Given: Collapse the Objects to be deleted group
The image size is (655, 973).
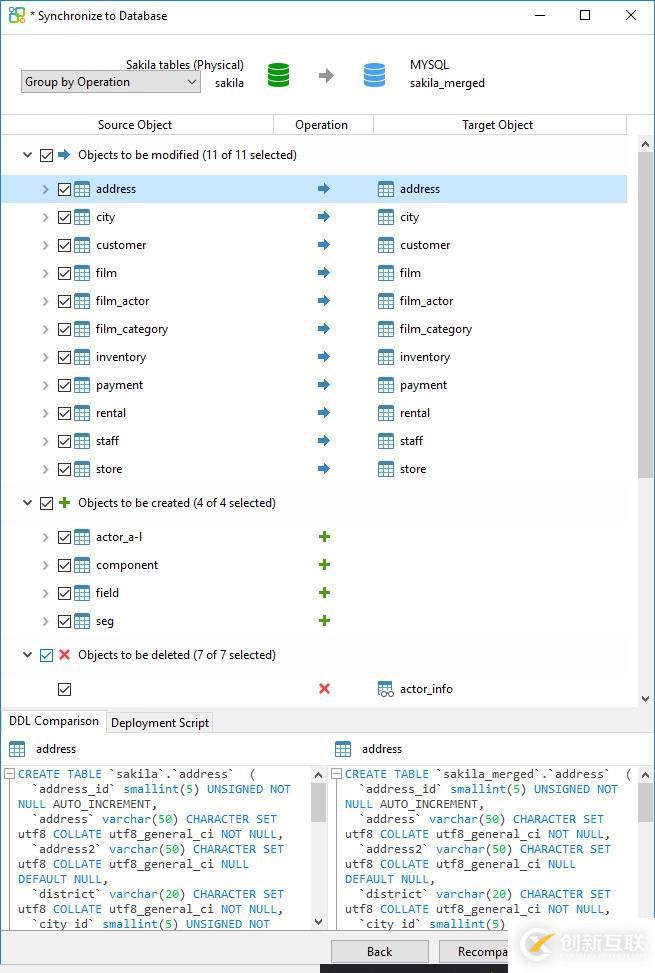Looking at the screenshot, I should pyautogui.click(x=27, y=655).
